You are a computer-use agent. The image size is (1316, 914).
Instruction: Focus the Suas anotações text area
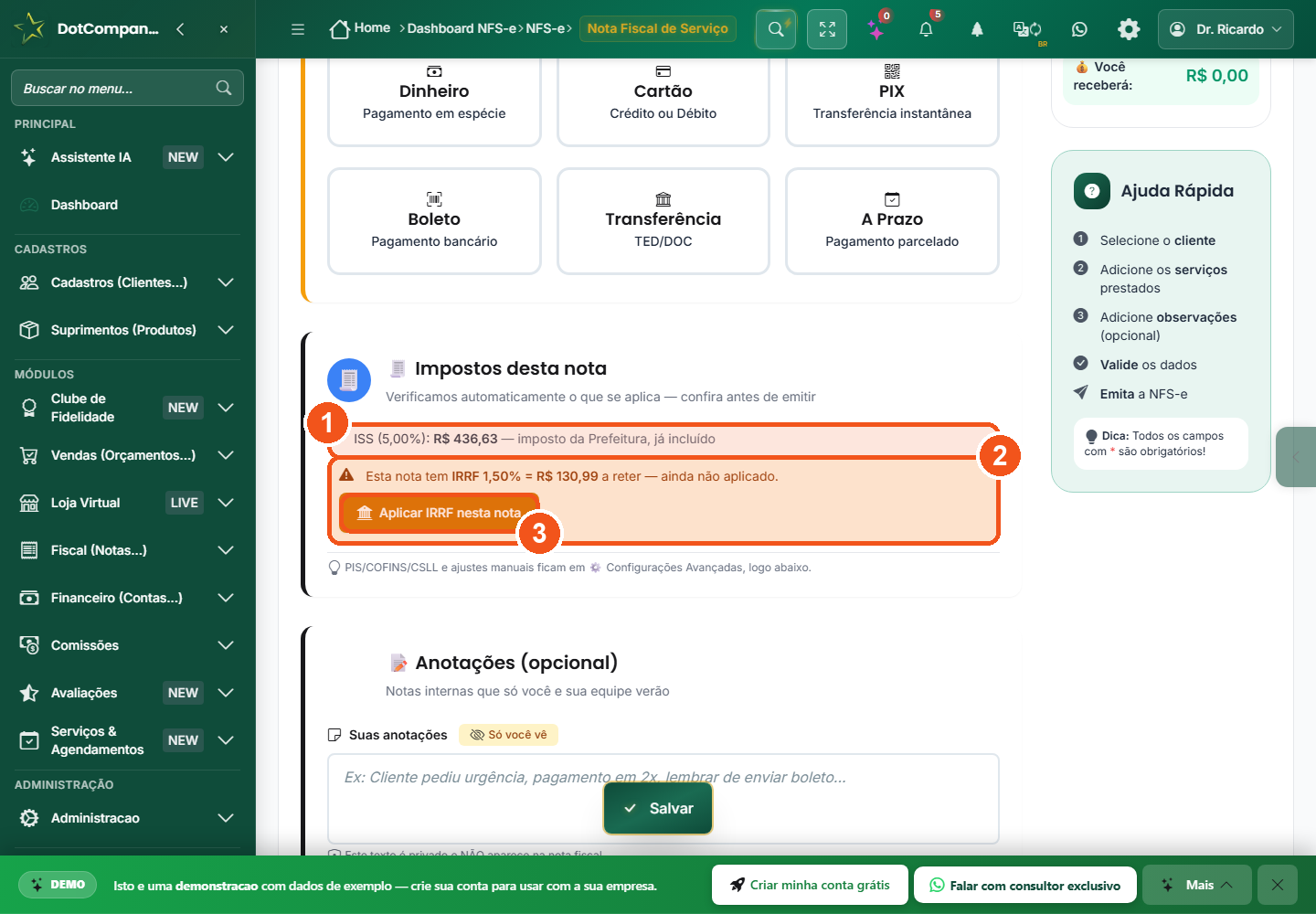click(x=663, y=799)
